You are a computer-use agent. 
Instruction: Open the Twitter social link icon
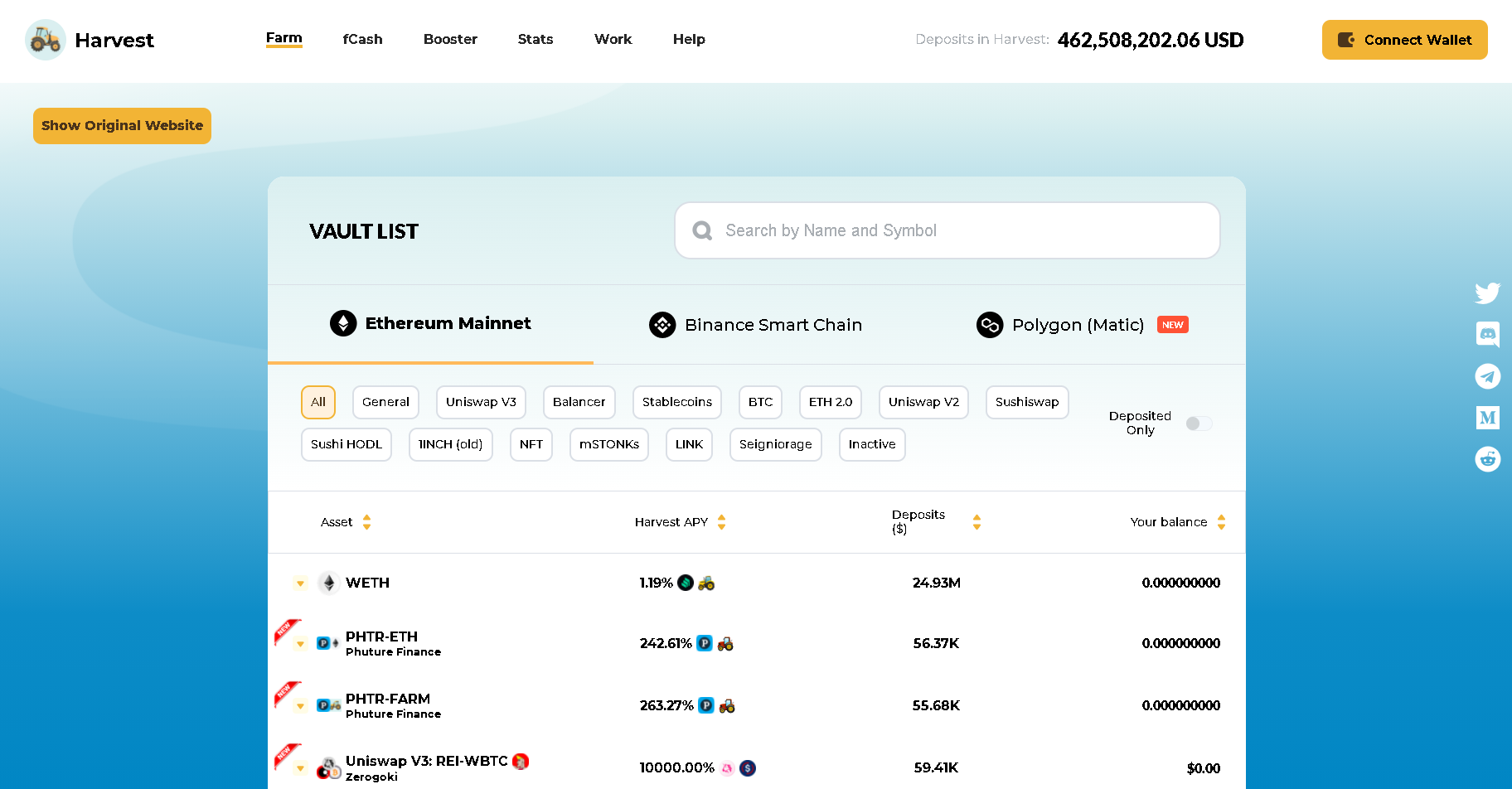tap(1487, 293)
